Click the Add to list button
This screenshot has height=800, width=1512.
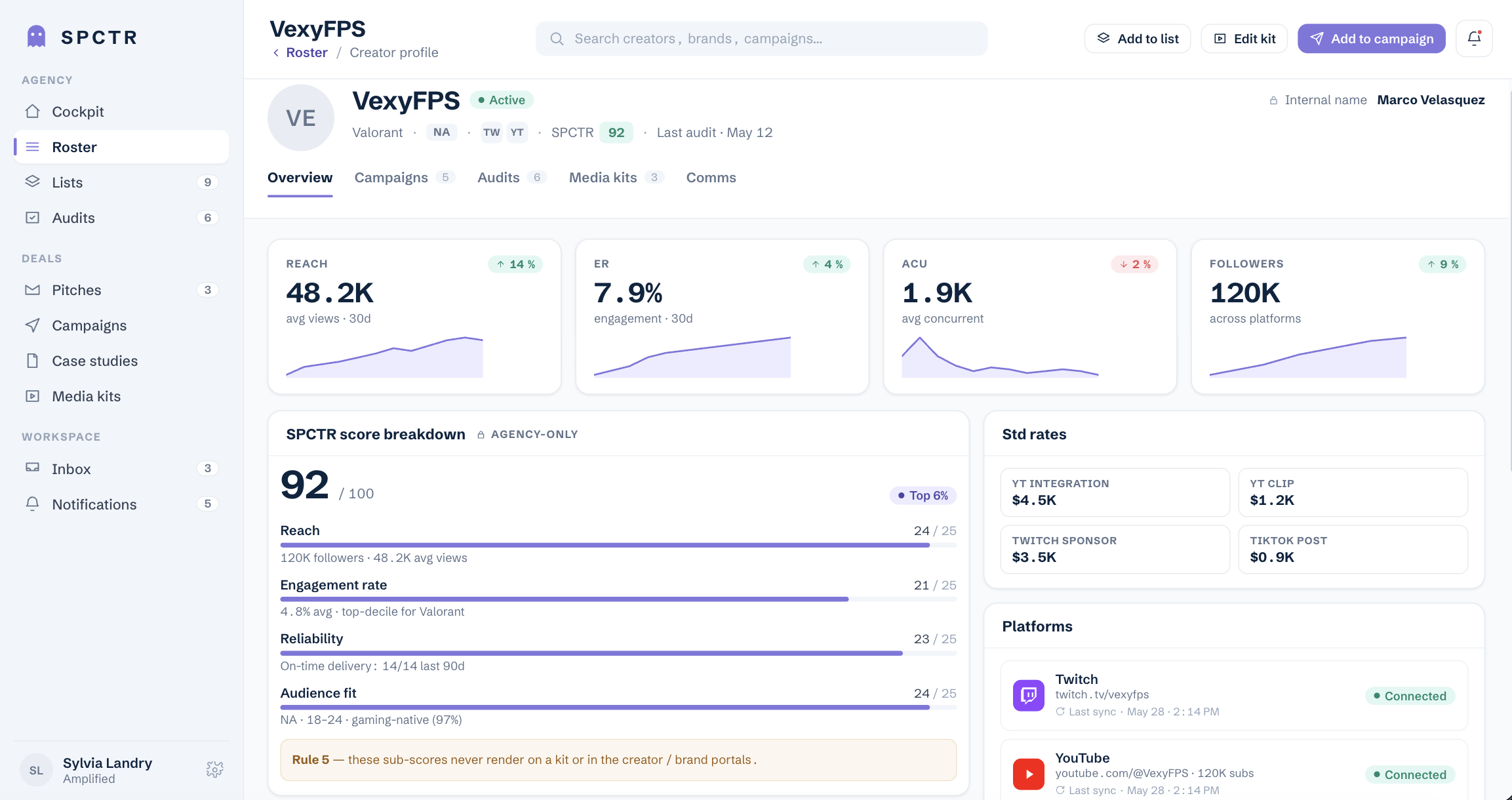point(1138,39)
